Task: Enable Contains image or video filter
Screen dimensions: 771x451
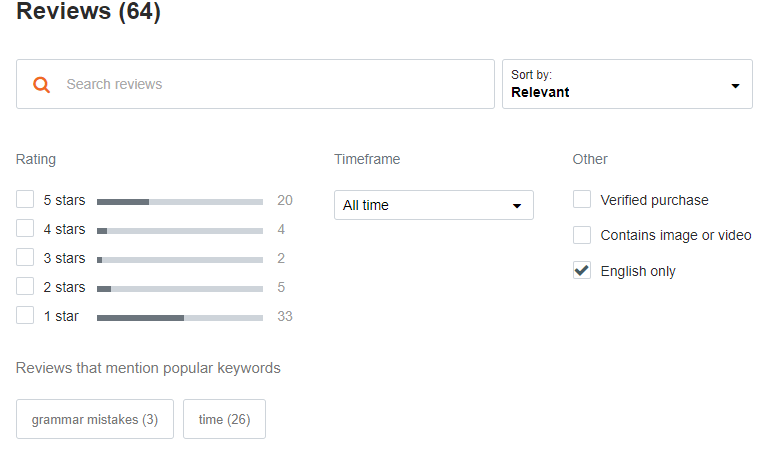Action: pos(582,235)
